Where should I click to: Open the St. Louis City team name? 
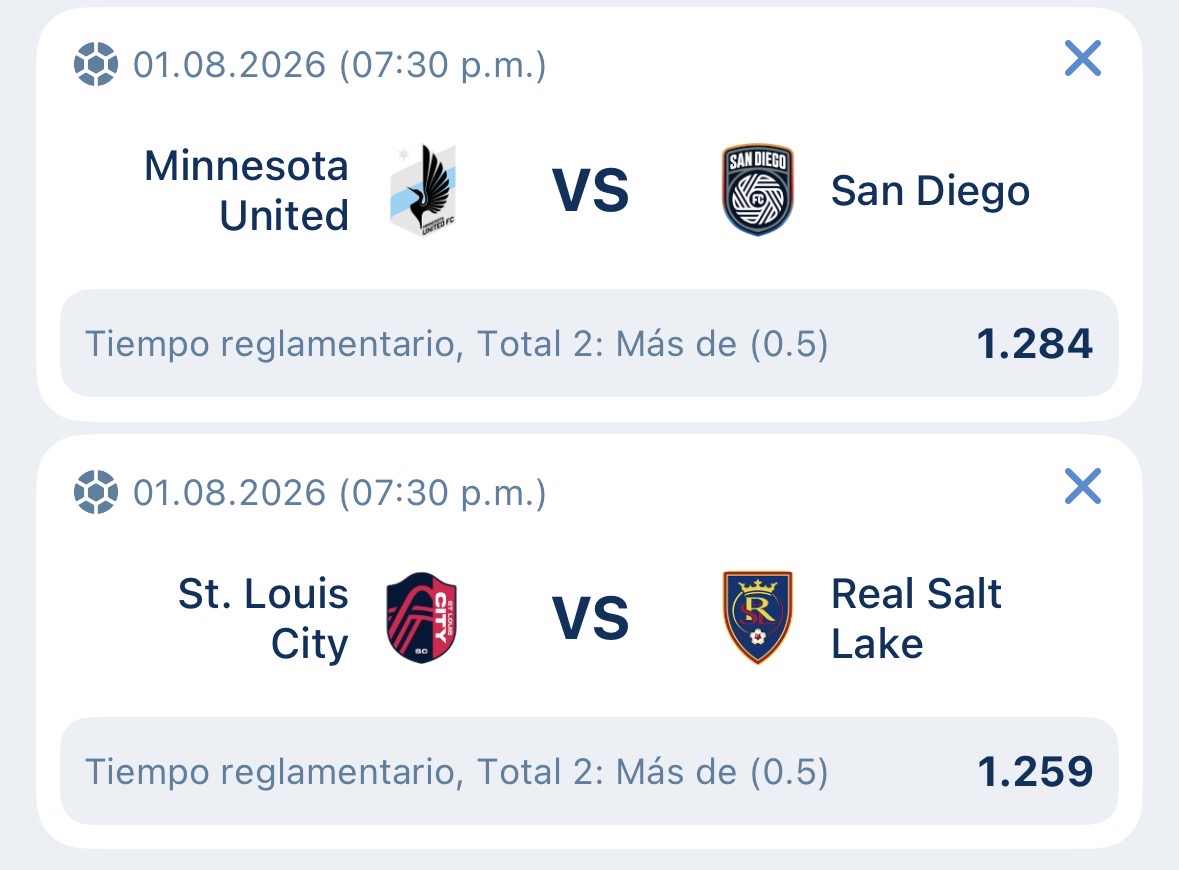[x=263, y=619]
